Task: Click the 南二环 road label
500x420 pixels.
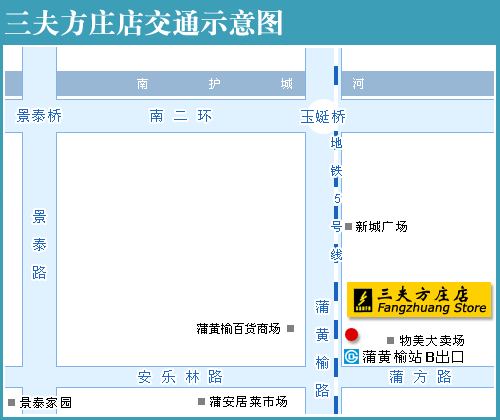Action: (x=180, y=116)
